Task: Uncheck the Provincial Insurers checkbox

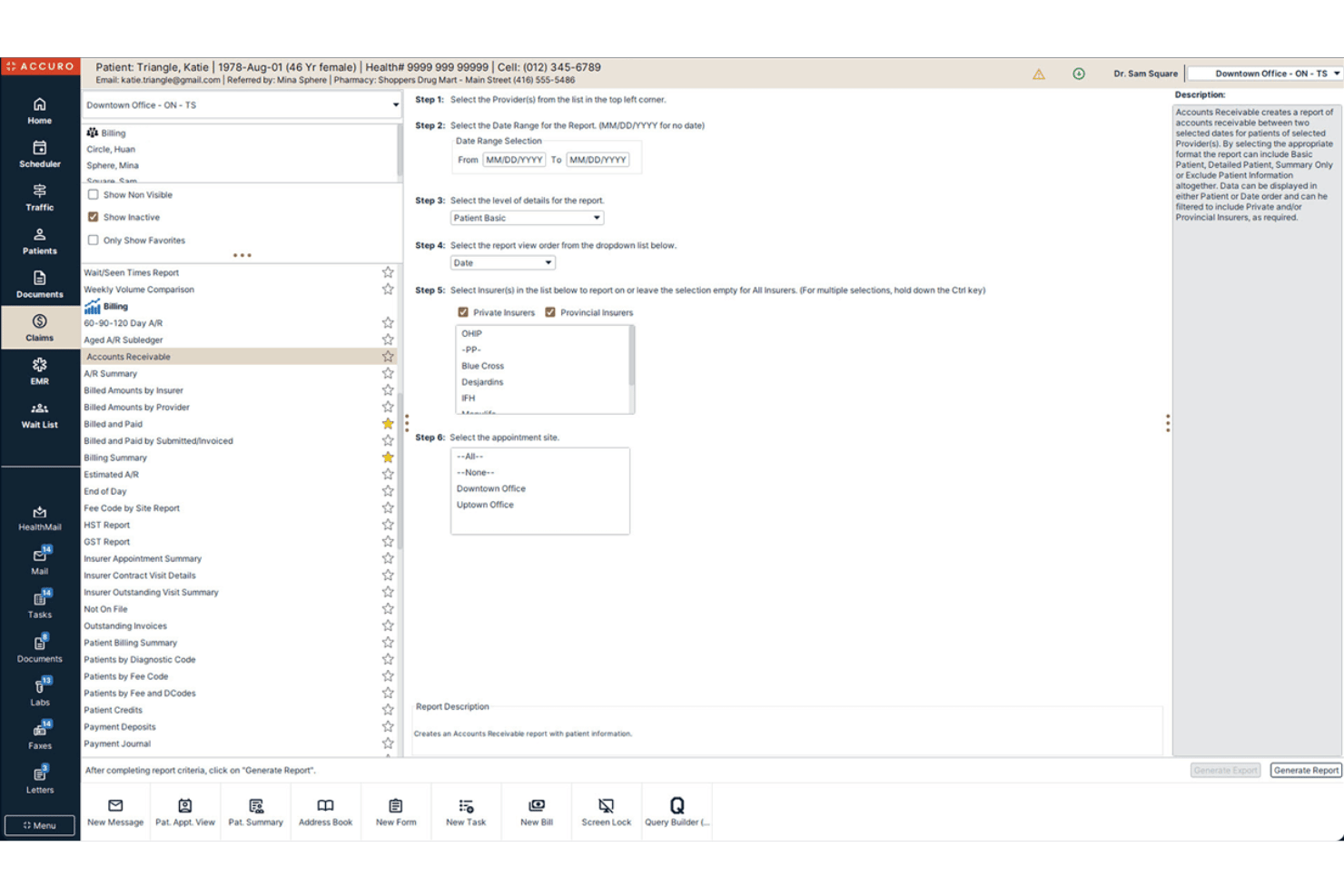Action: click(550, 312)
